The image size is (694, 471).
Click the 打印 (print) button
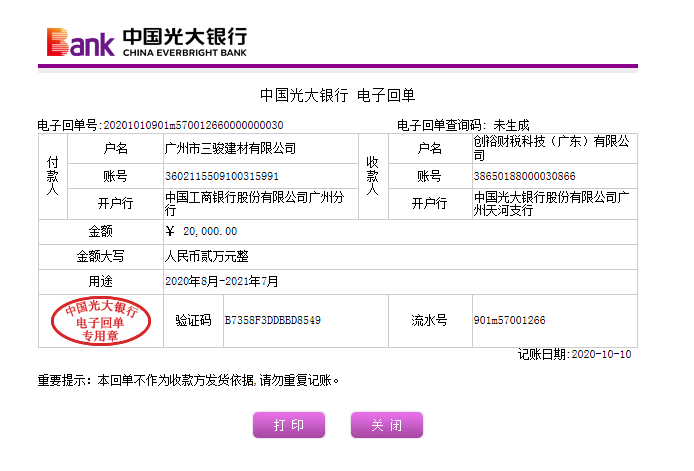tap(289, 425)
